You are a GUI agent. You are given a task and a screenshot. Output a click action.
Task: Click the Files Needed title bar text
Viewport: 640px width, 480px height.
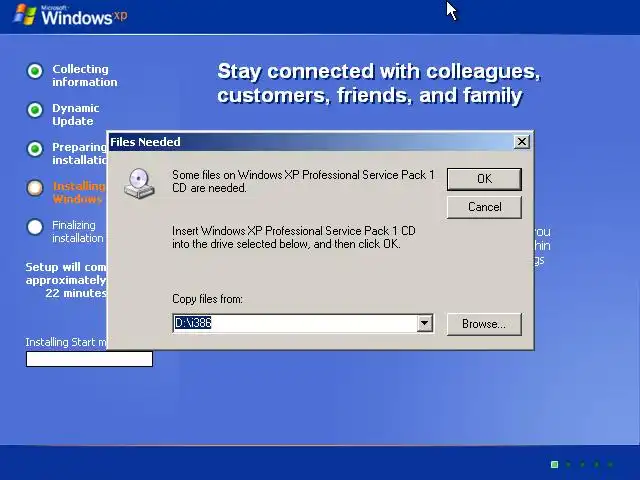(x=145, y=142)
